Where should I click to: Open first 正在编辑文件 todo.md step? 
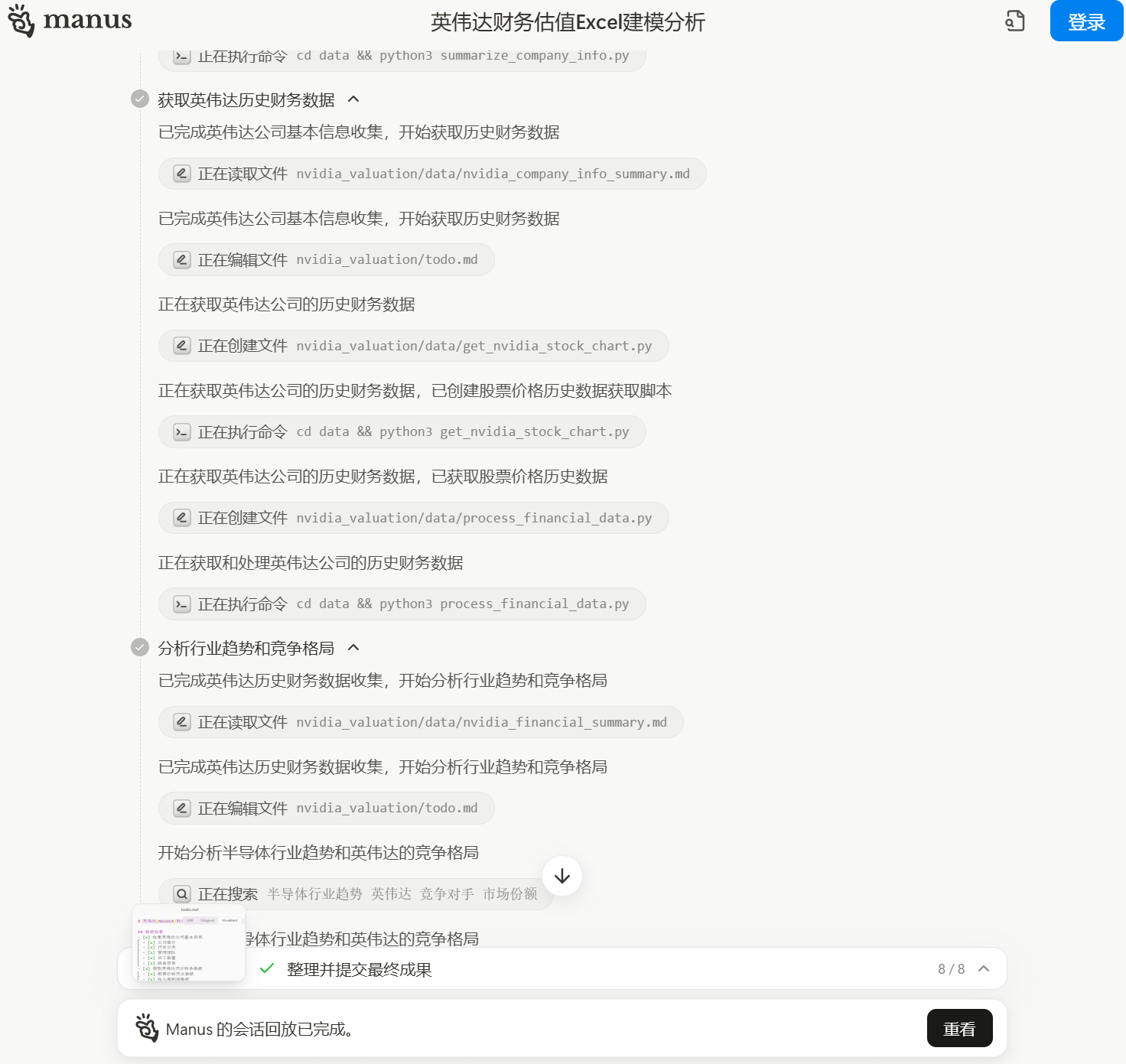pyautogui.click(x=327, y=259)
